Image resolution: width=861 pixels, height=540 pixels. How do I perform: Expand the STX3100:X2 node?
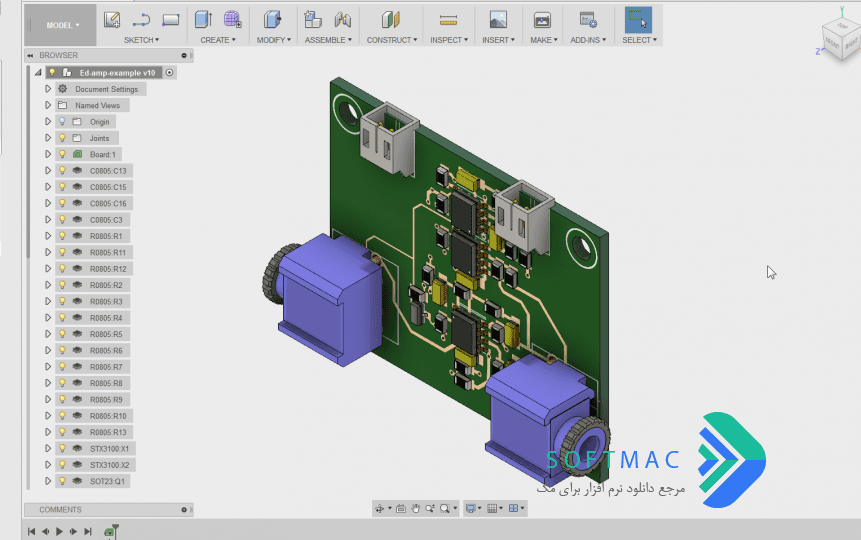point(48,465)
